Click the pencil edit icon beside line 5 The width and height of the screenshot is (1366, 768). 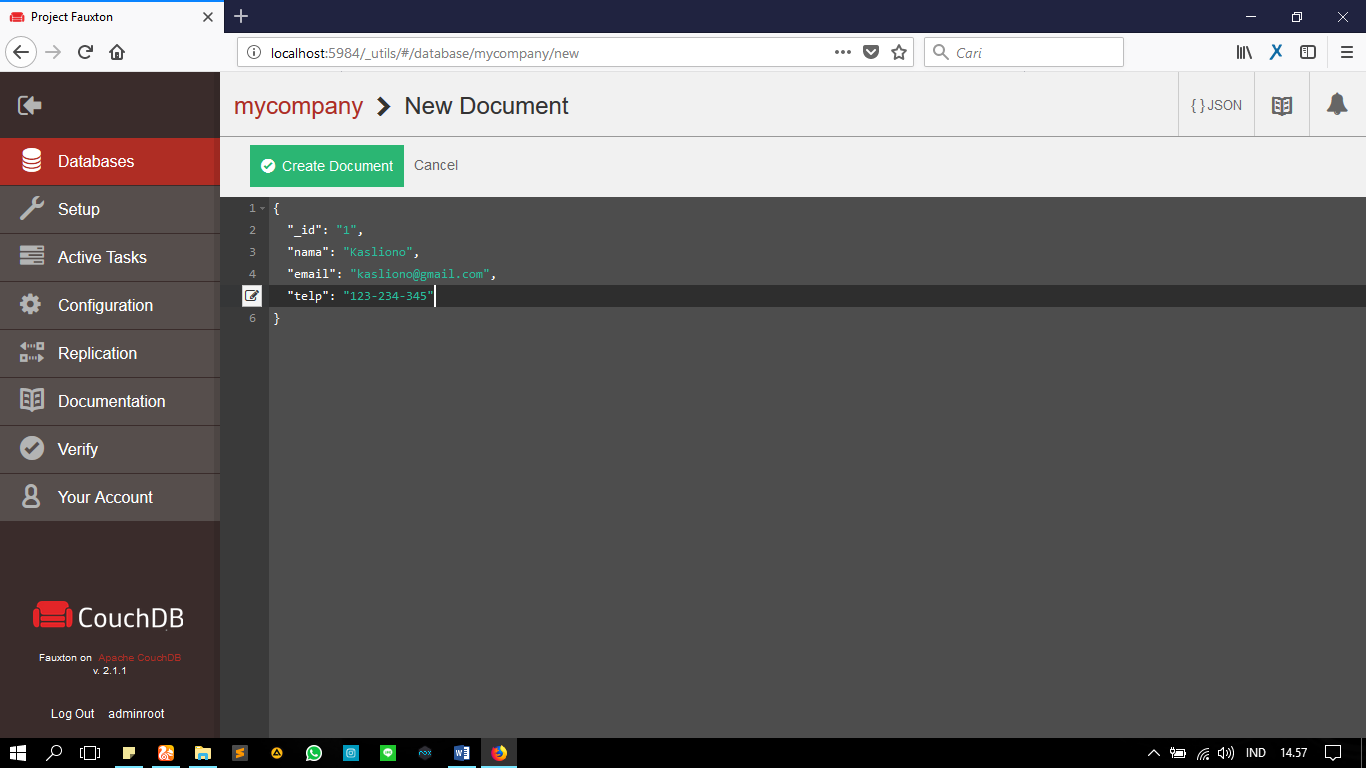tap(253, 295)
